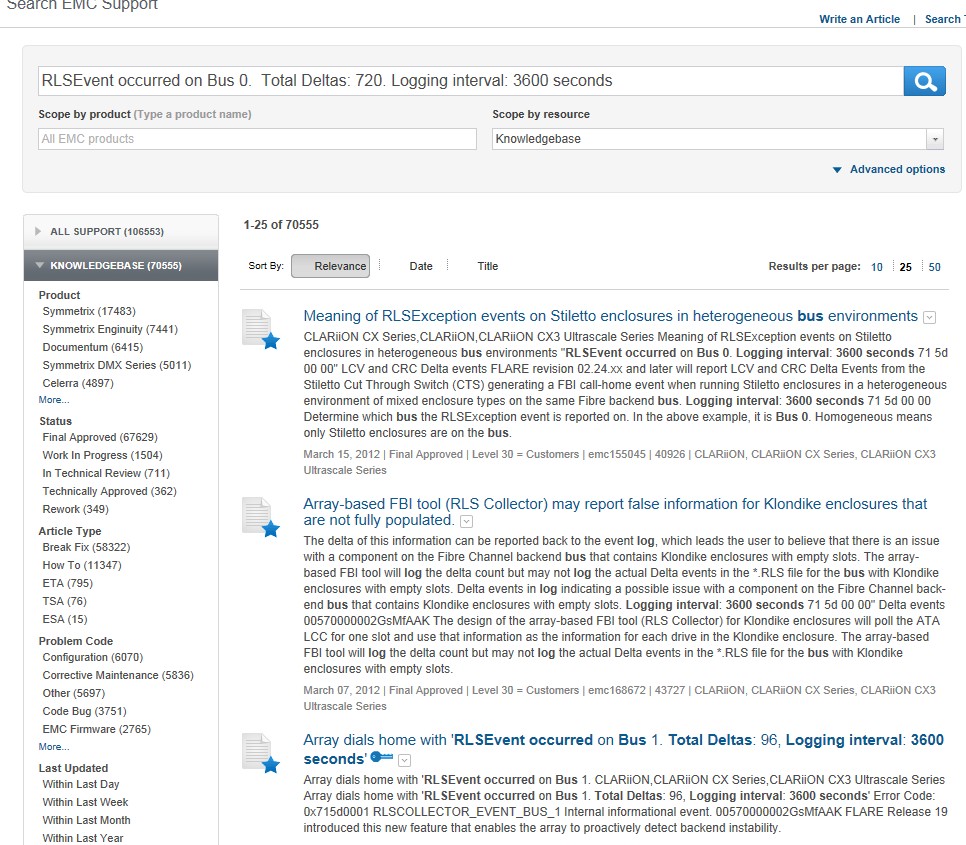
Task: Filter article type TSA (76)
Action: coord(64,601)
